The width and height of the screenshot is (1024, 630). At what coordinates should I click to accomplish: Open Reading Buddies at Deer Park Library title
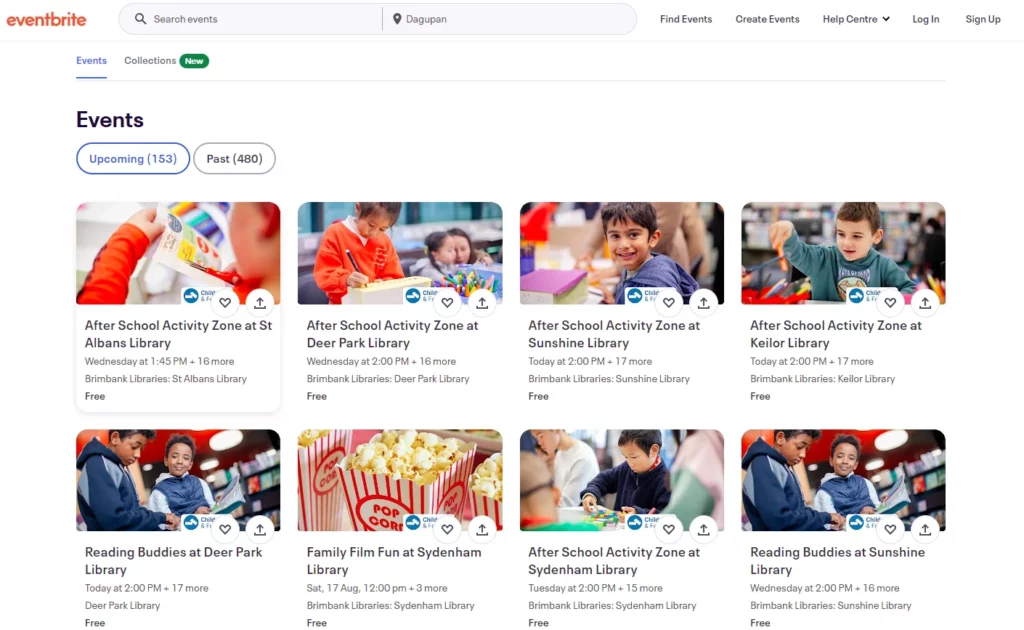[174, 560]
